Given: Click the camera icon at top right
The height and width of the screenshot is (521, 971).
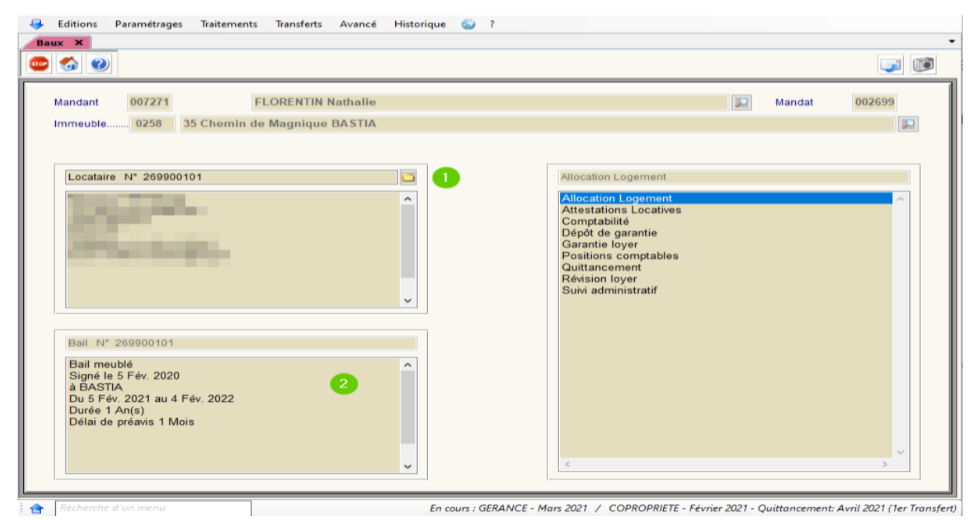Looking at the screenshot, I should [924, 64].
